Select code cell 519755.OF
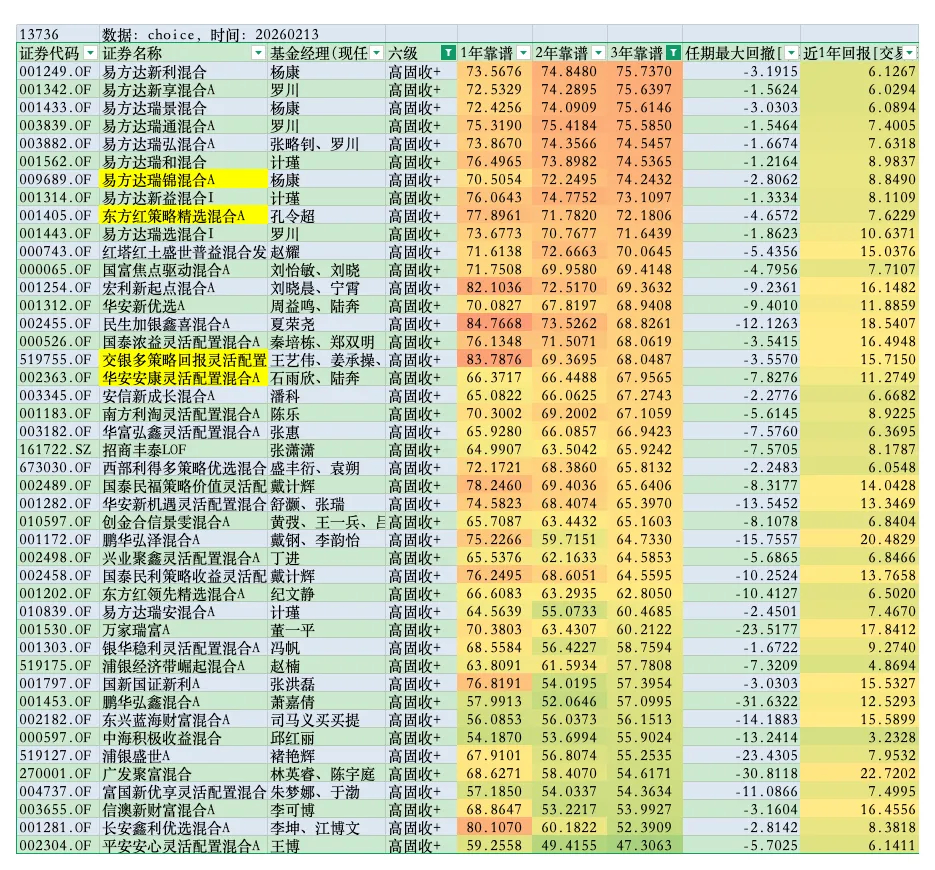 tap(58, 360)
